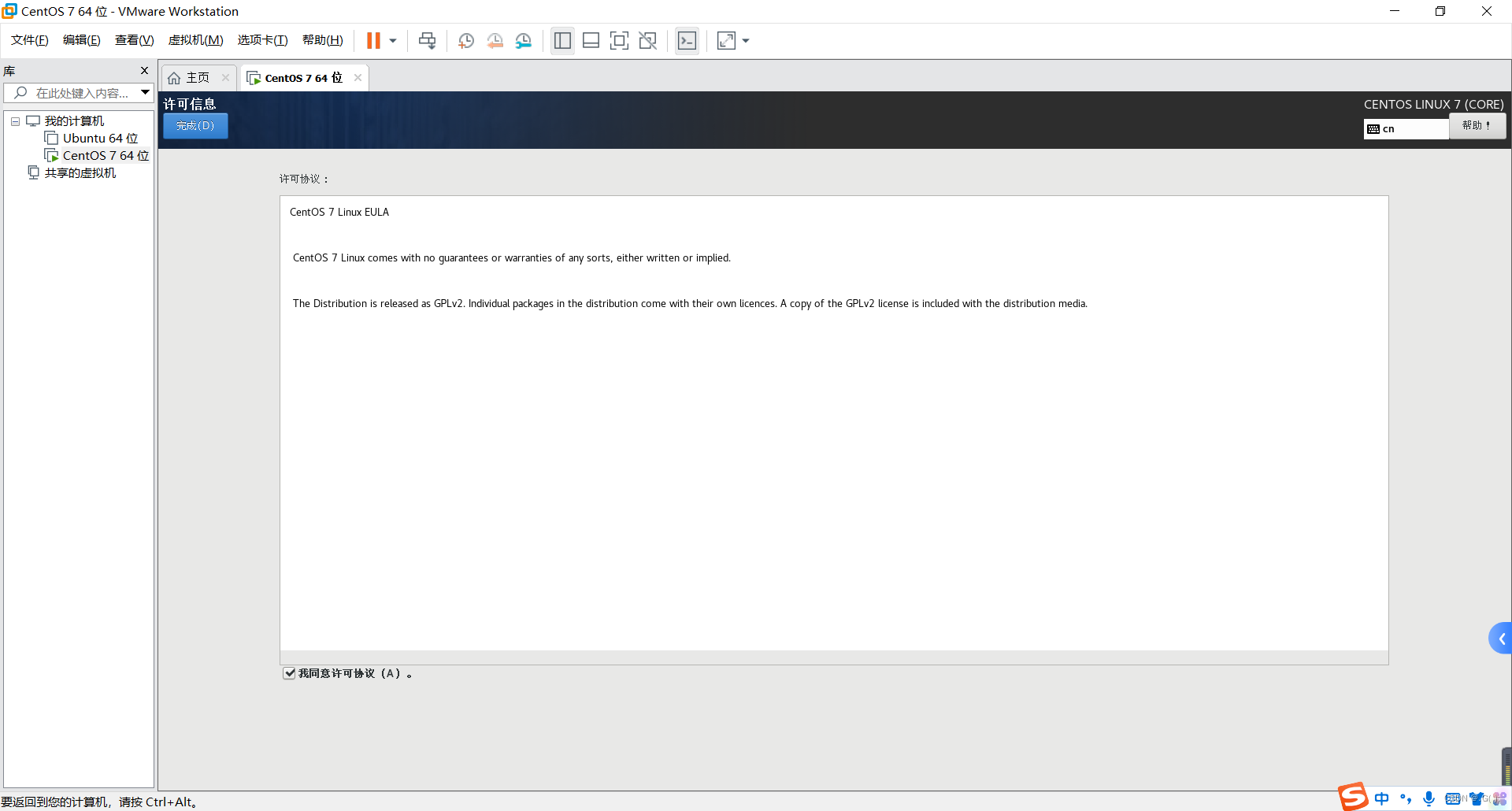The height and width of the screenshot is (811, 1512).
Task: Click the GPLv2 distribution license paragraph
Action: pyautogui.click(x=690, y=304)
